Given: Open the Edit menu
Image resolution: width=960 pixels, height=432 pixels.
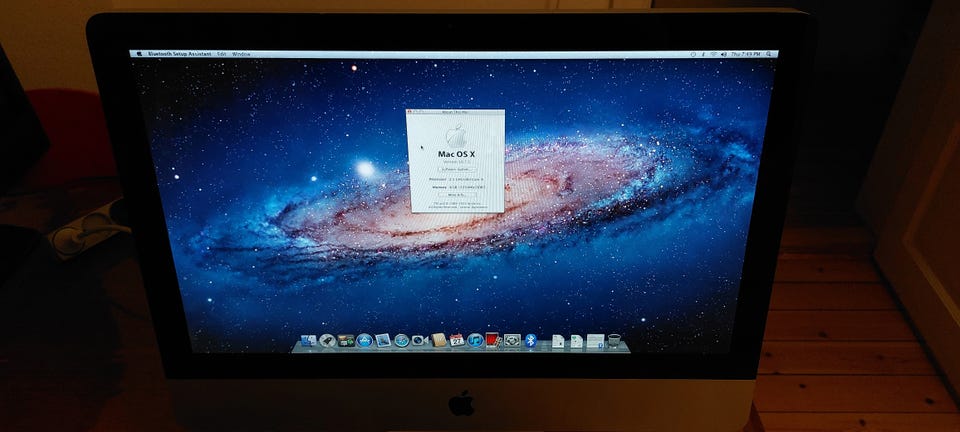Looking at the screenshot, I should pyautogui.click(x=222, y=54).
